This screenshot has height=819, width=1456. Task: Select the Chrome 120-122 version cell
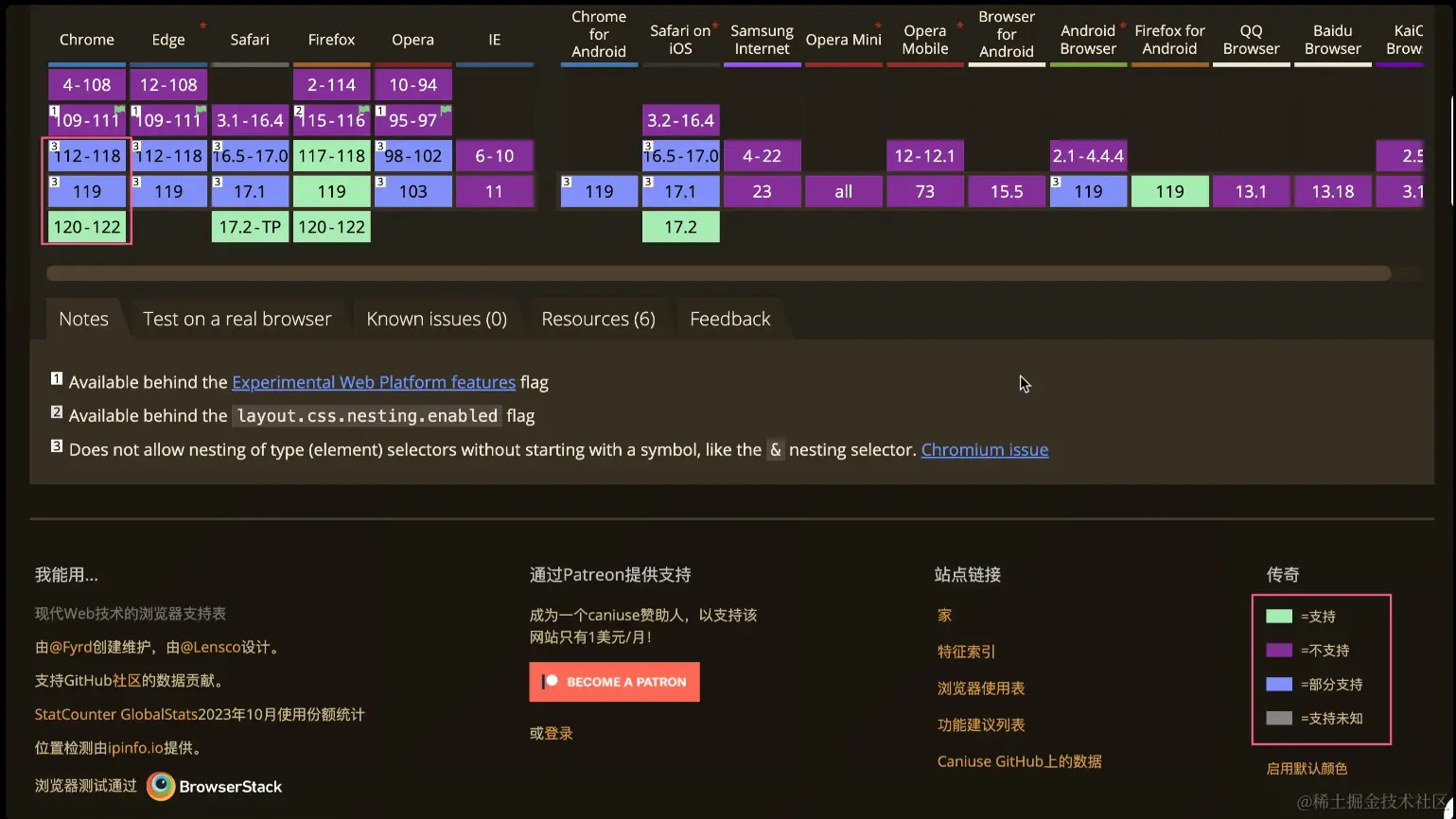[x=87, y=227]
